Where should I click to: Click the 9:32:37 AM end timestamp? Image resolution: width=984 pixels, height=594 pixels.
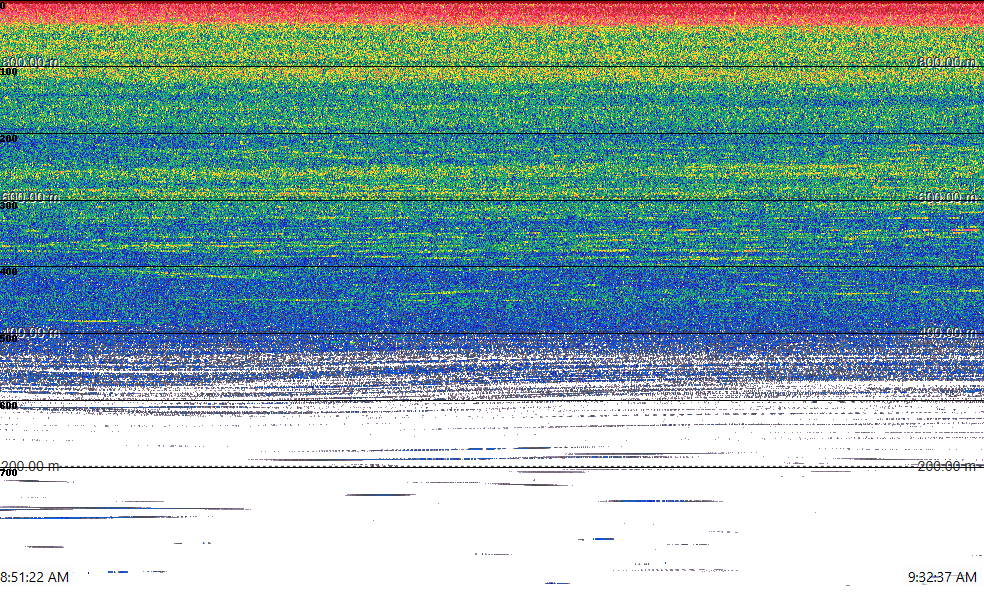[943, 577]
